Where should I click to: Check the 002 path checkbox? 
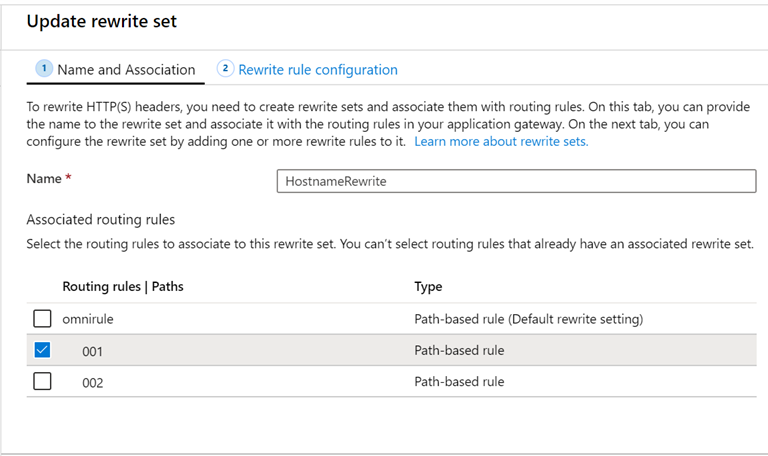(x=42, y=381)
